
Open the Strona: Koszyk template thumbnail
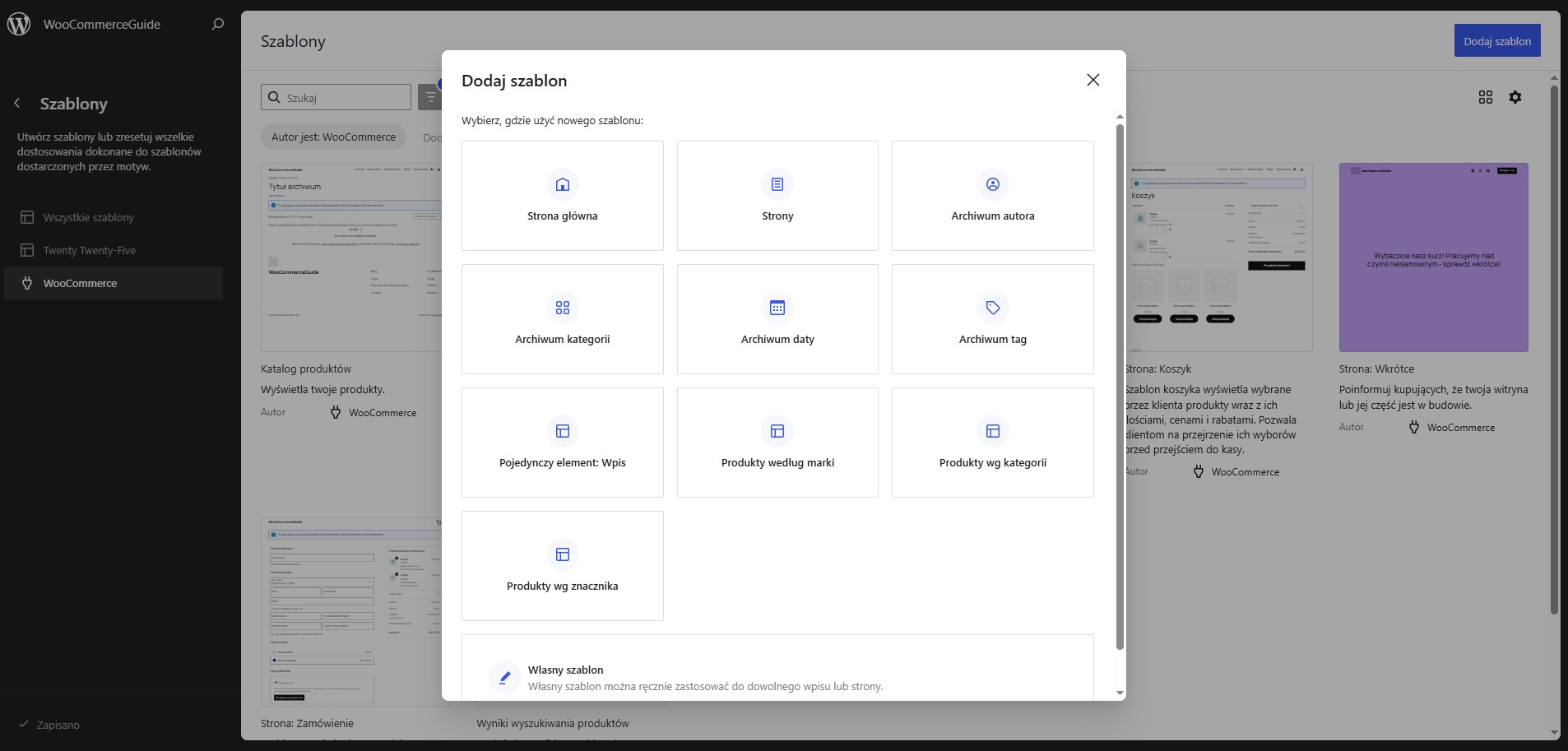[1218, 257]
